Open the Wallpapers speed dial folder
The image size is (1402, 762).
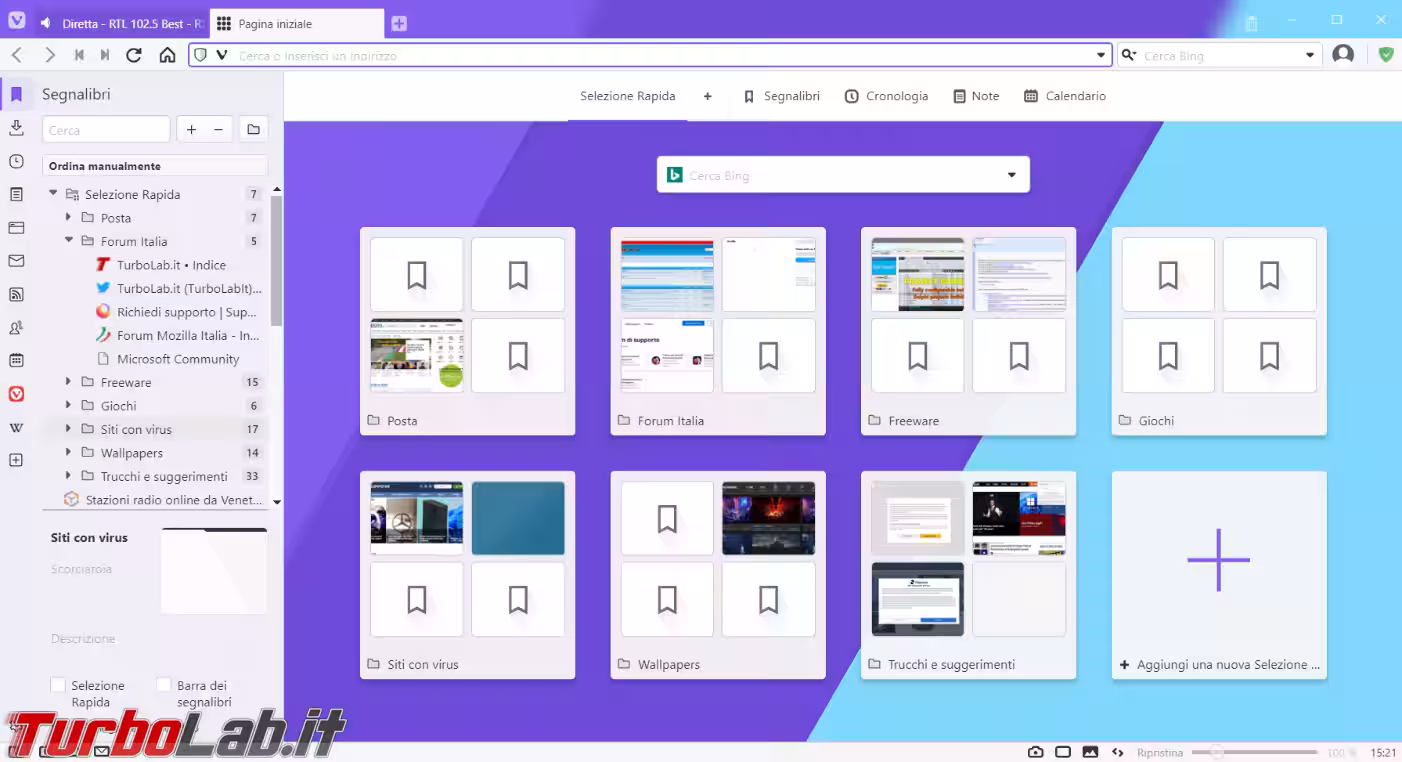pyautogui.click(x=718, y=575)
